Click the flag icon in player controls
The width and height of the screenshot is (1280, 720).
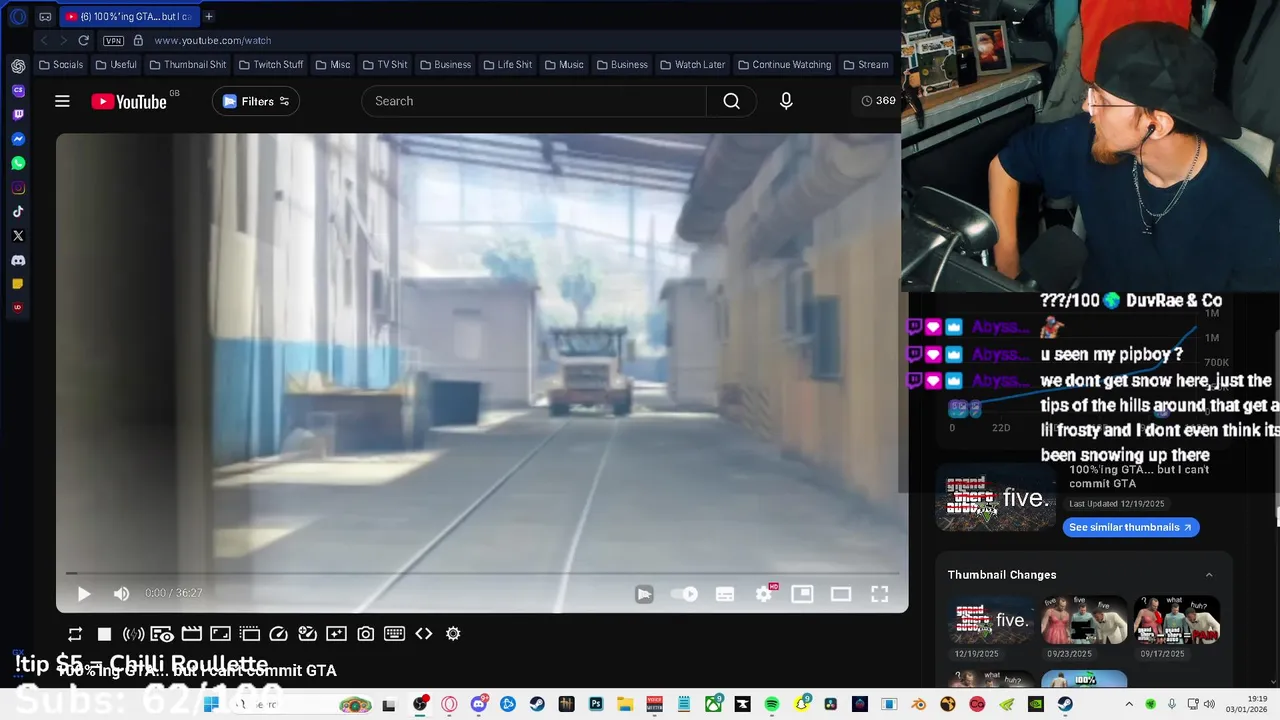click(644, 594)
